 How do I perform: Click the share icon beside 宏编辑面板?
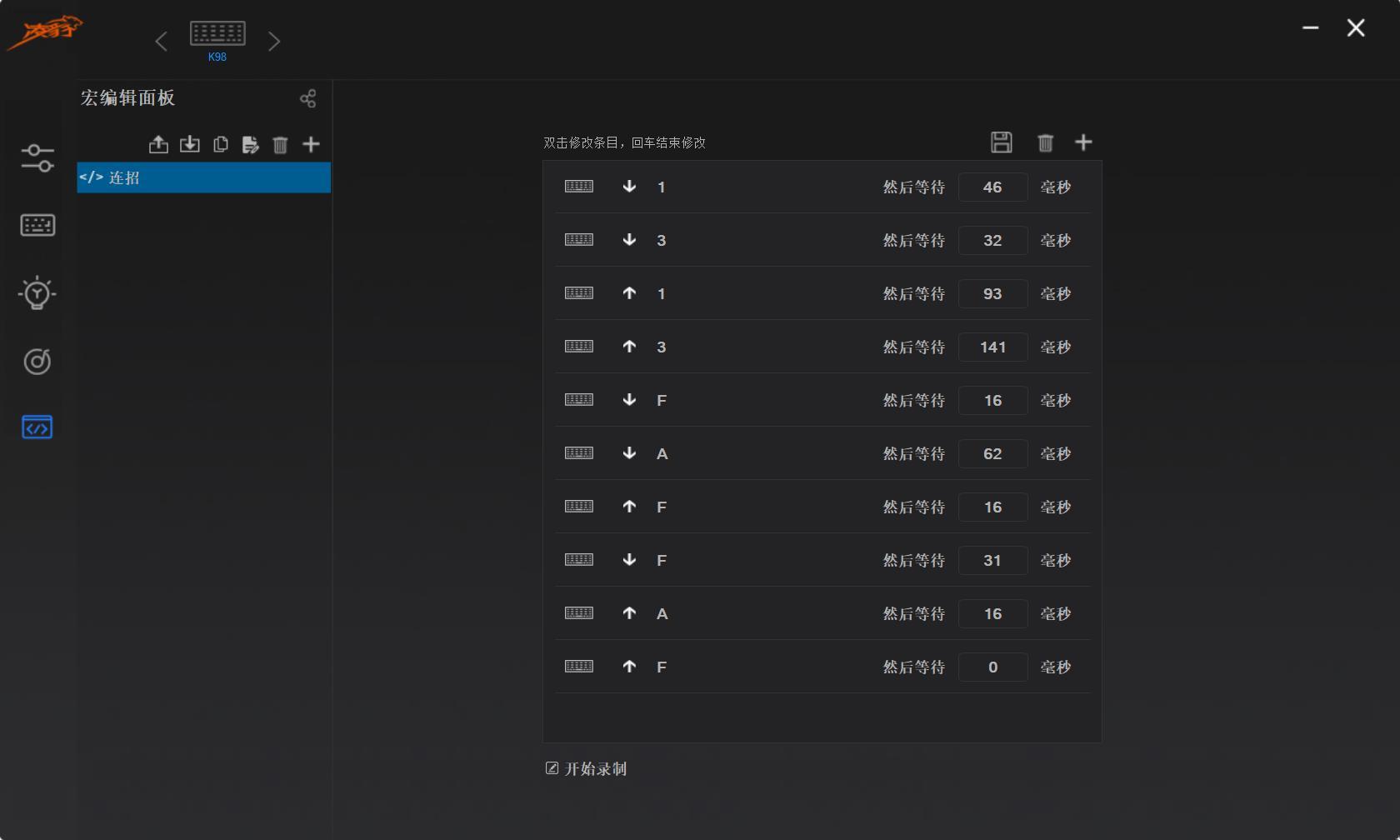[x=308, y=98]
